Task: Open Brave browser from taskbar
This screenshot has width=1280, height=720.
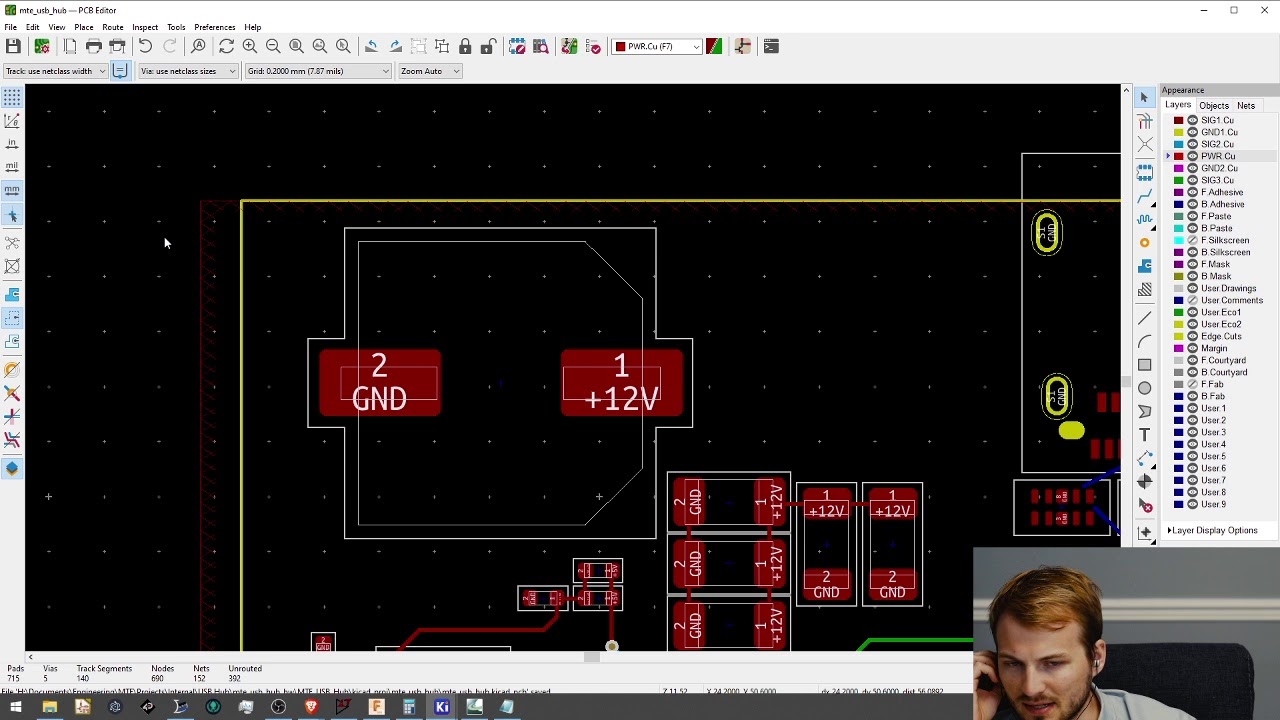Action: coord(311,707)
